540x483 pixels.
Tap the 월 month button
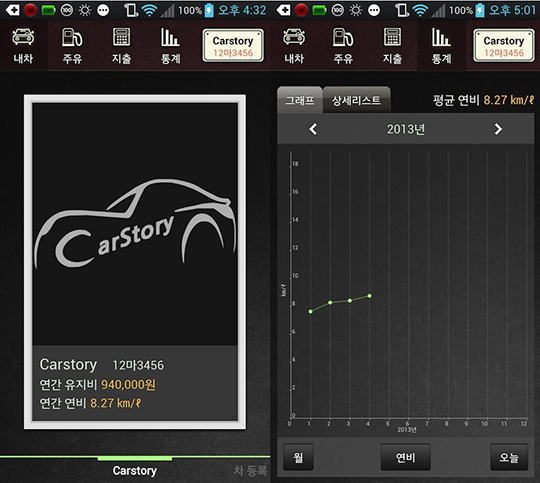pyautogui.click(x=298, y=457)
